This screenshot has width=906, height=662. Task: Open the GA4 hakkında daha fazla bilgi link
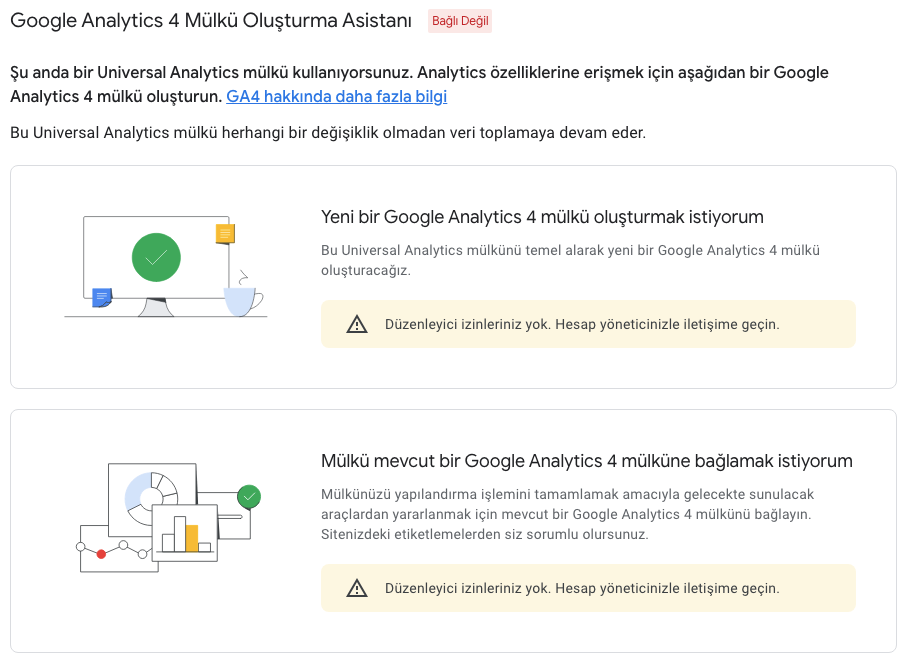point(336,97)
